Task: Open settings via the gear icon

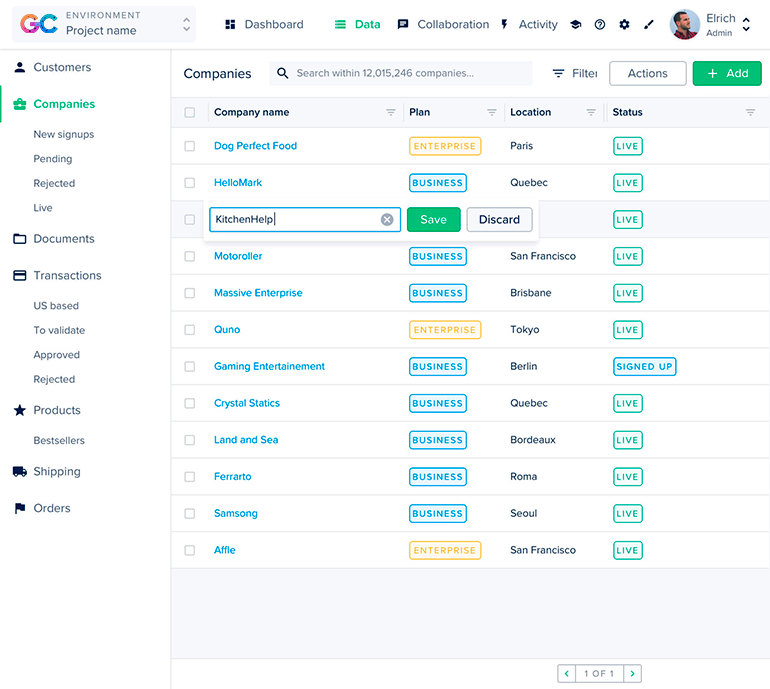Action: click(625, 25)
